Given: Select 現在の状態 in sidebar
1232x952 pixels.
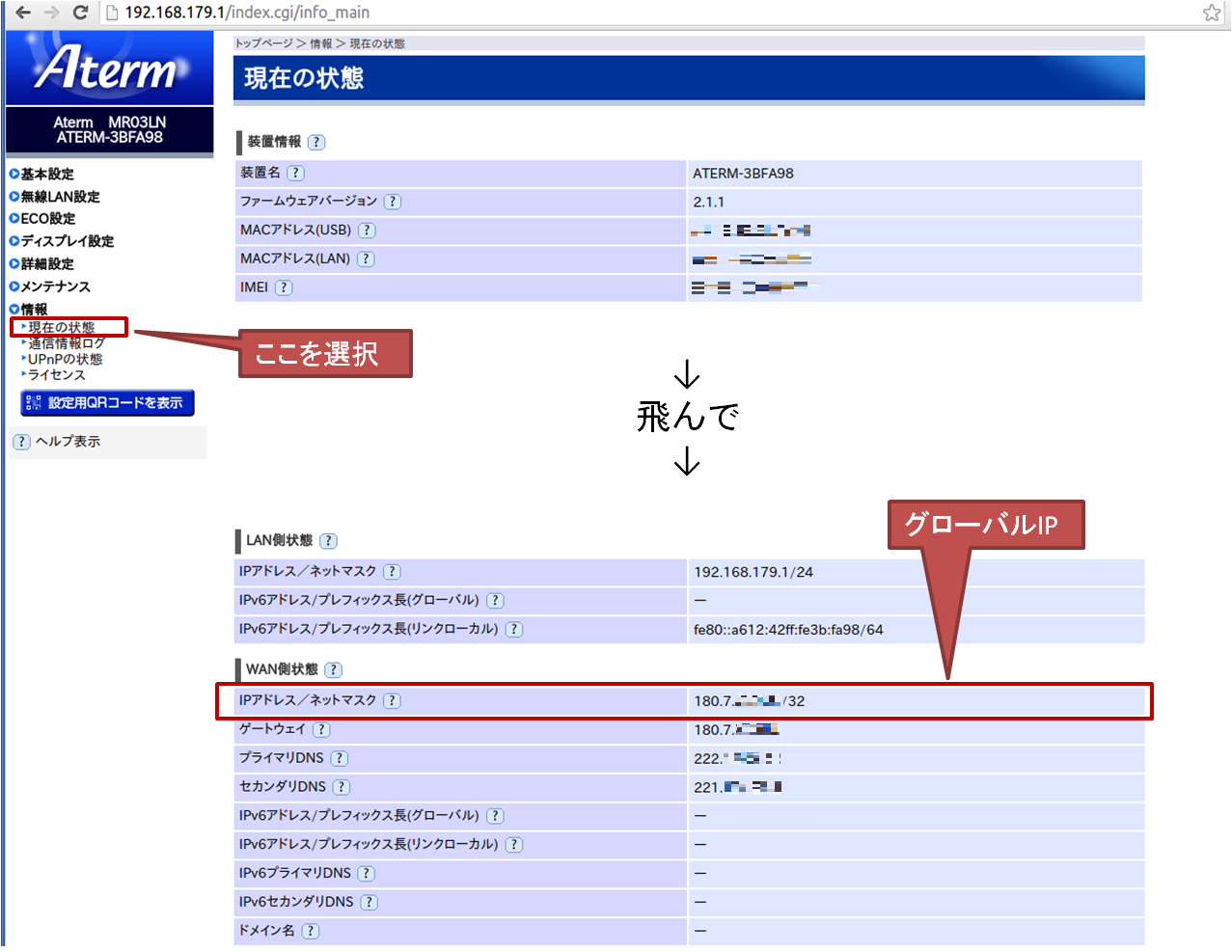Looking at the screenshot, I should point(61,328).
